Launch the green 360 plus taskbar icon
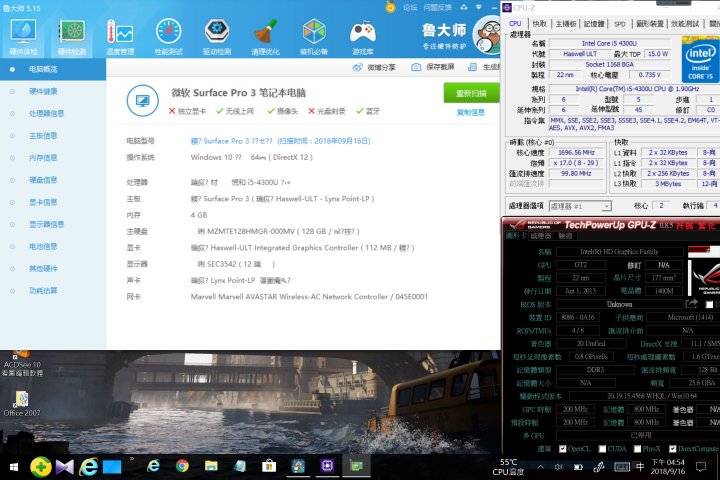 click(41, 467)
